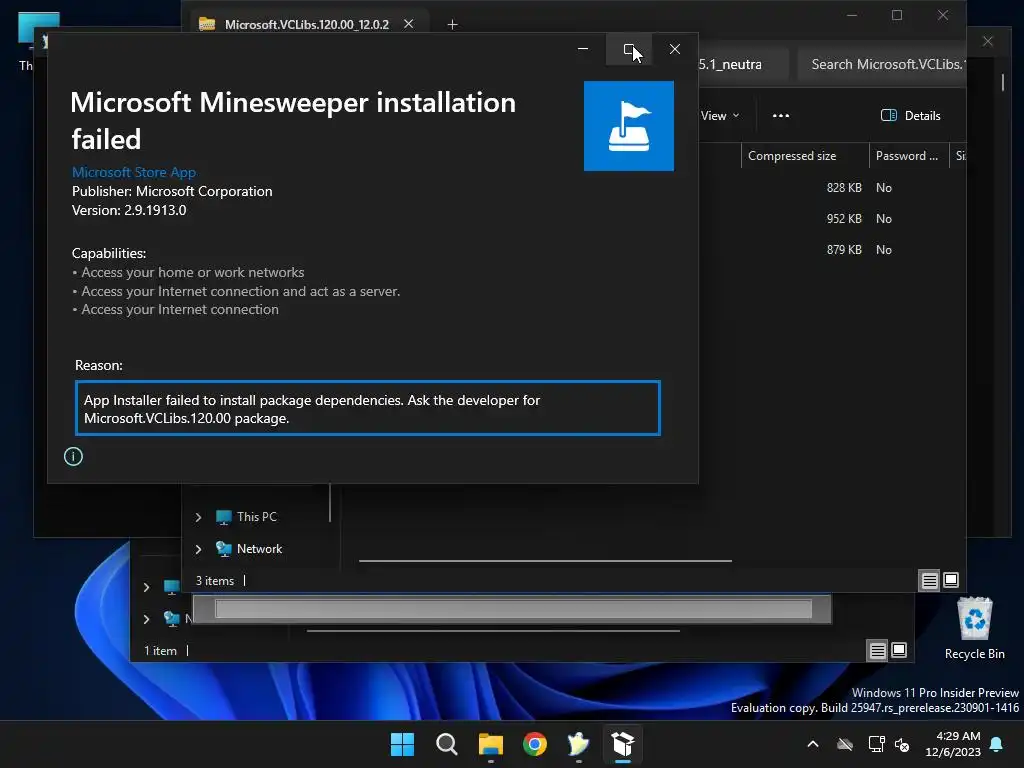Select the 879 KB file row
Screen dimensions: 1024x768
coord(833,250)
